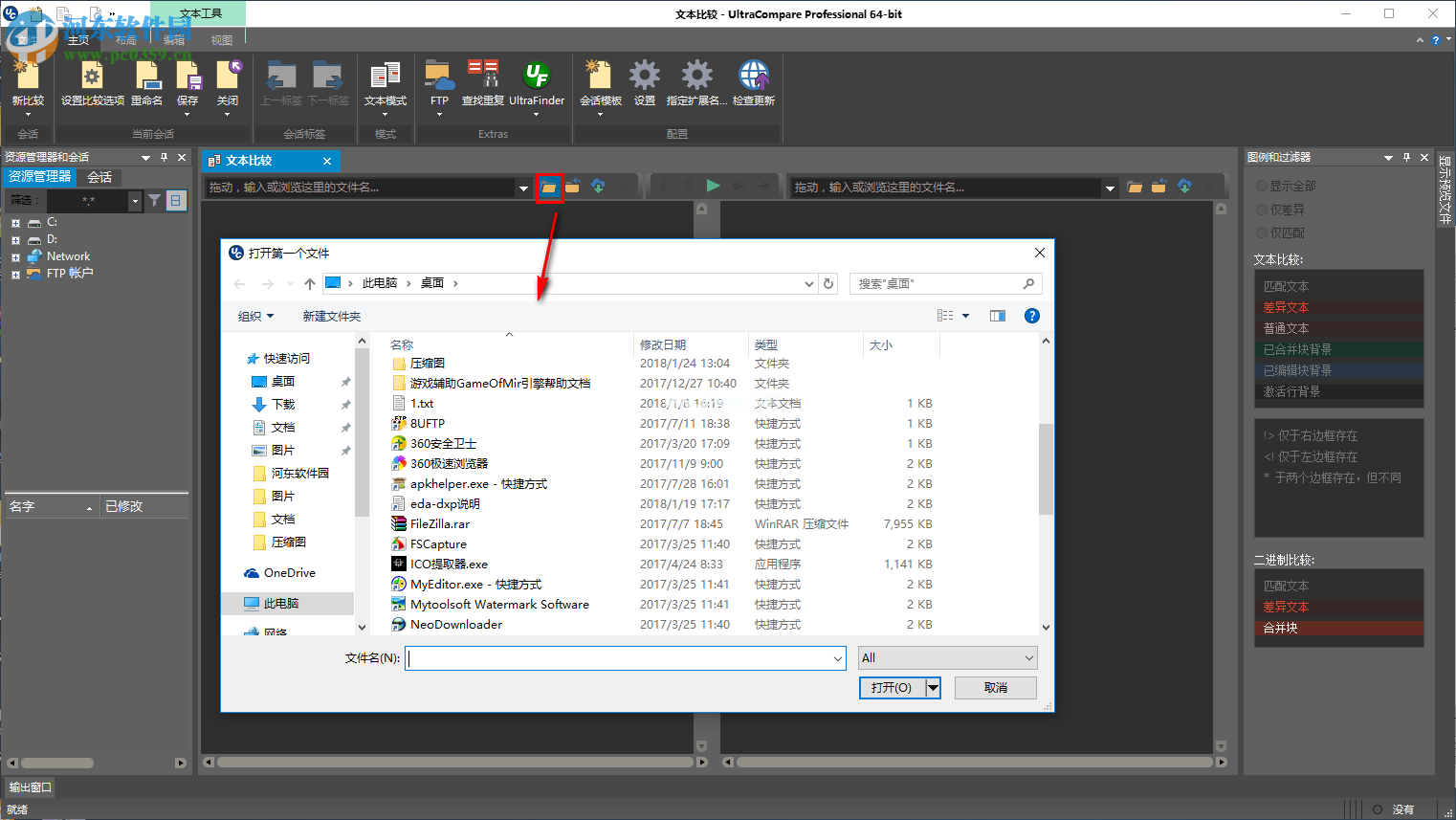Select the 显示全部 radio button
This screenshot has height=820, width=1456.
[x=1262, y=186]
